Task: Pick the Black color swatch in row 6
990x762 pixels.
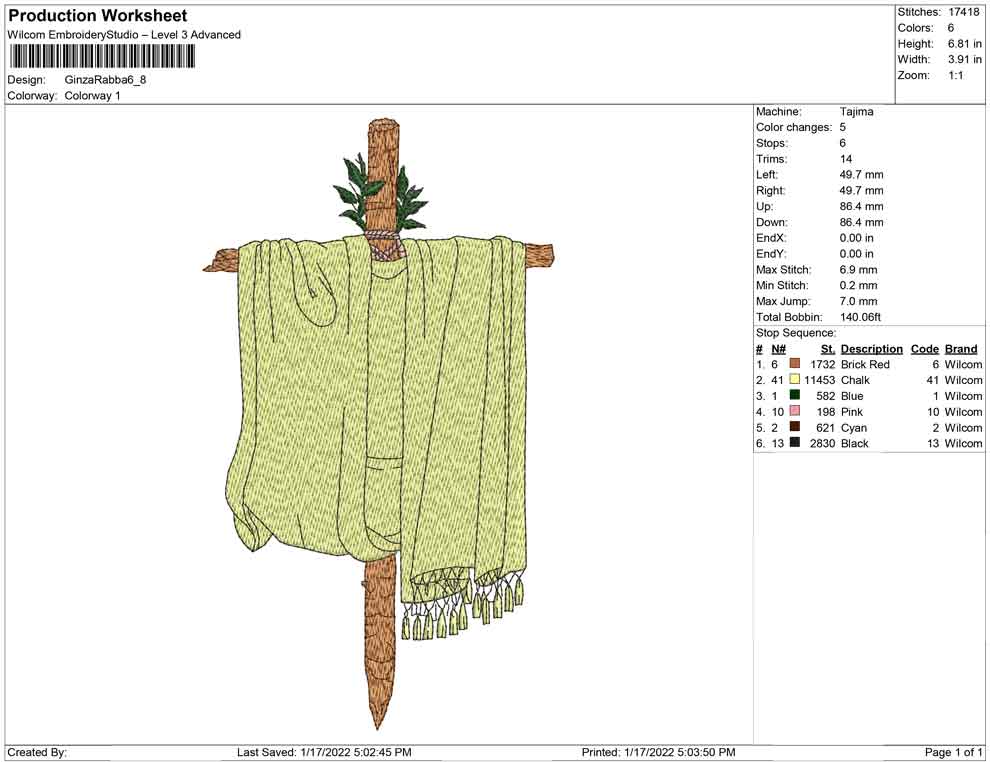Action: click(x=795, y=443)
